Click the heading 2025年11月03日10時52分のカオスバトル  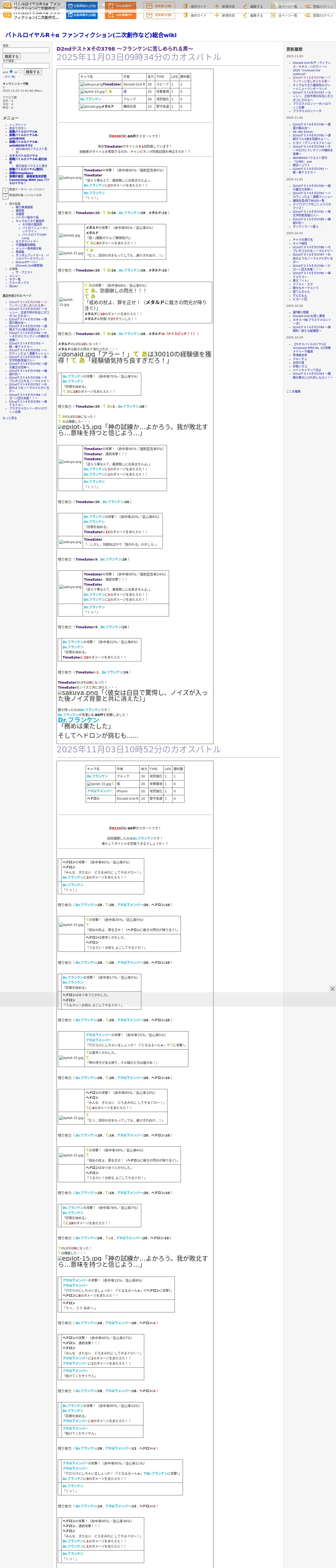pyautogui.click(x=139, y=749)
